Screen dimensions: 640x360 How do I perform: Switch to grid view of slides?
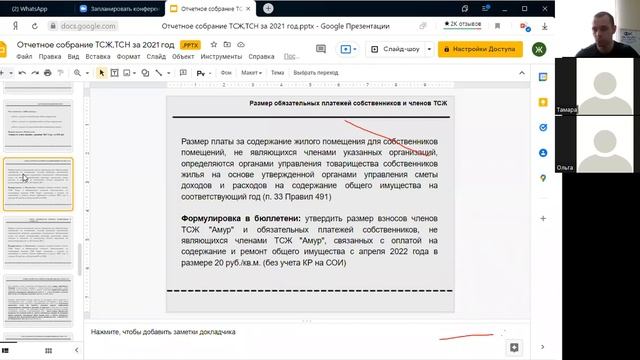click(x=49, y=351)
